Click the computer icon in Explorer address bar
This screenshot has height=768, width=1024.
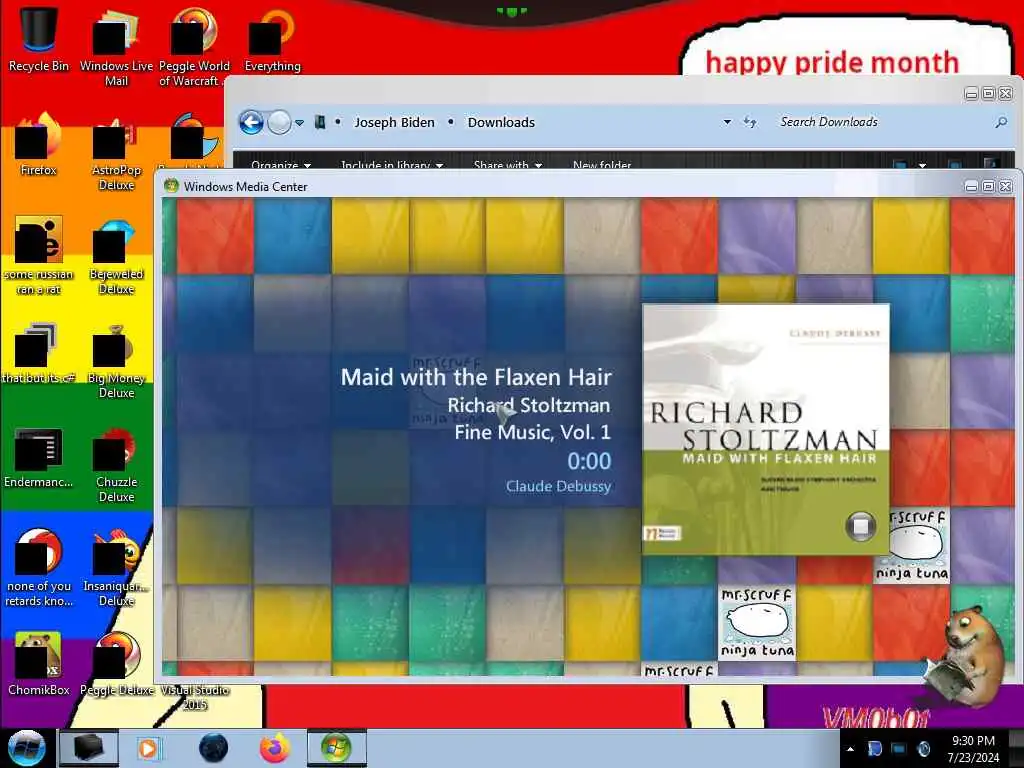click(319, 122)
